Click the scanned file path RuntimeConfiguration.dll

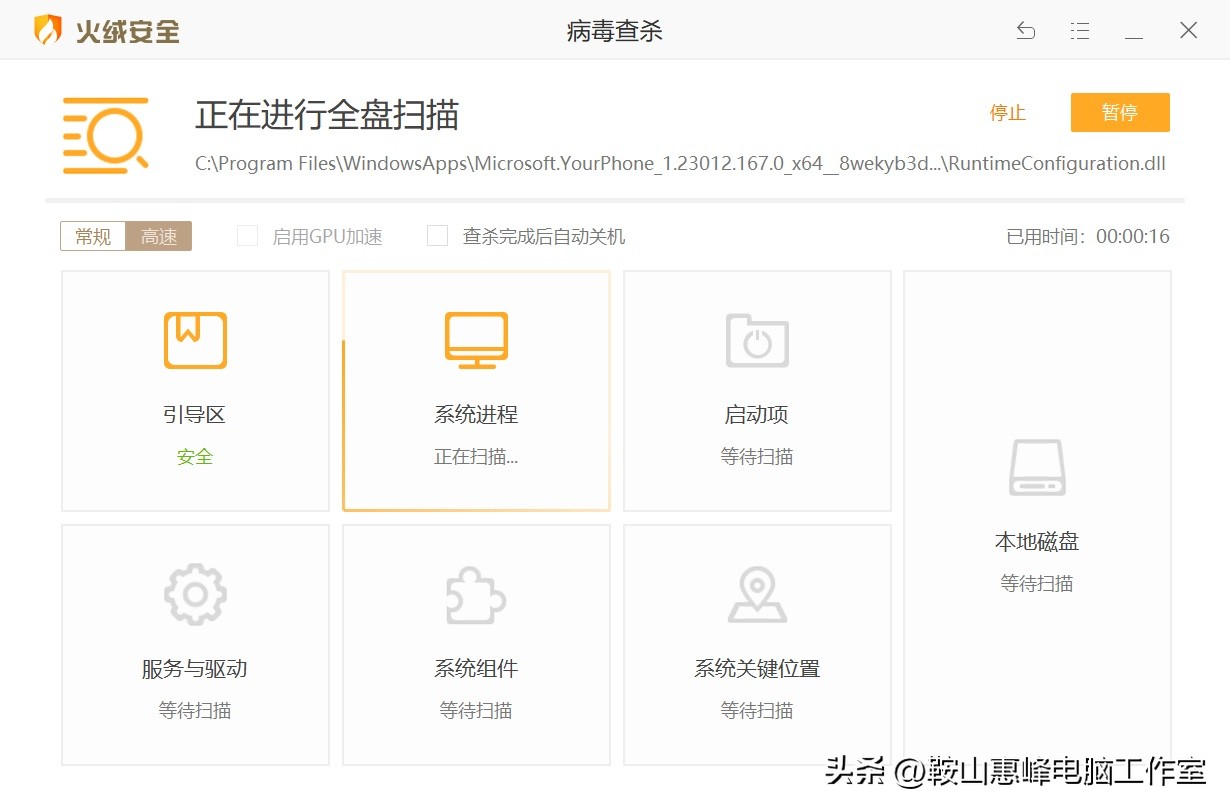point(681,163)
